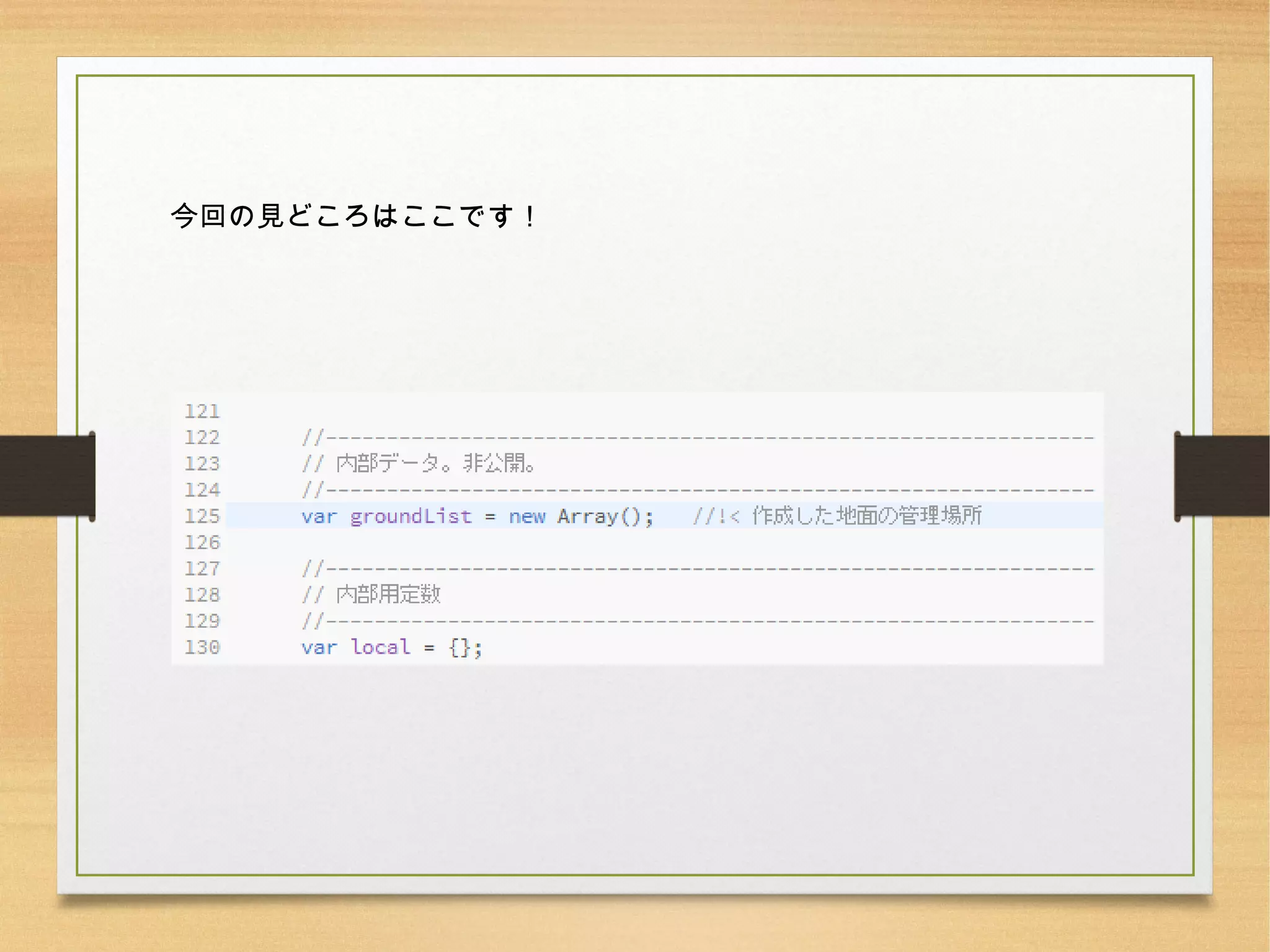Click line number 126 in the gutter
Screen dimensions: 1270x952
point(202,543)
